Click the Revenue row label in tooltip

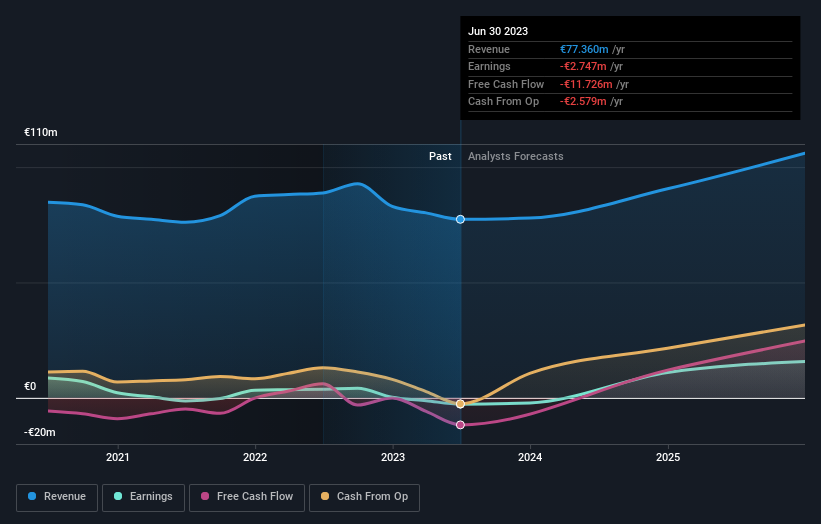[489, 49]
